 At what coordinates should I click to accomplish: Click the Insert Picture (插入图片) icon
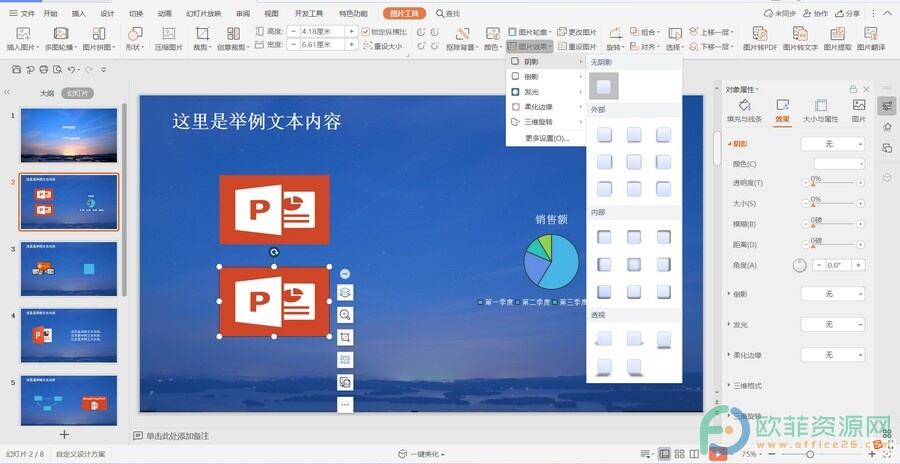(x=22, y=33)
